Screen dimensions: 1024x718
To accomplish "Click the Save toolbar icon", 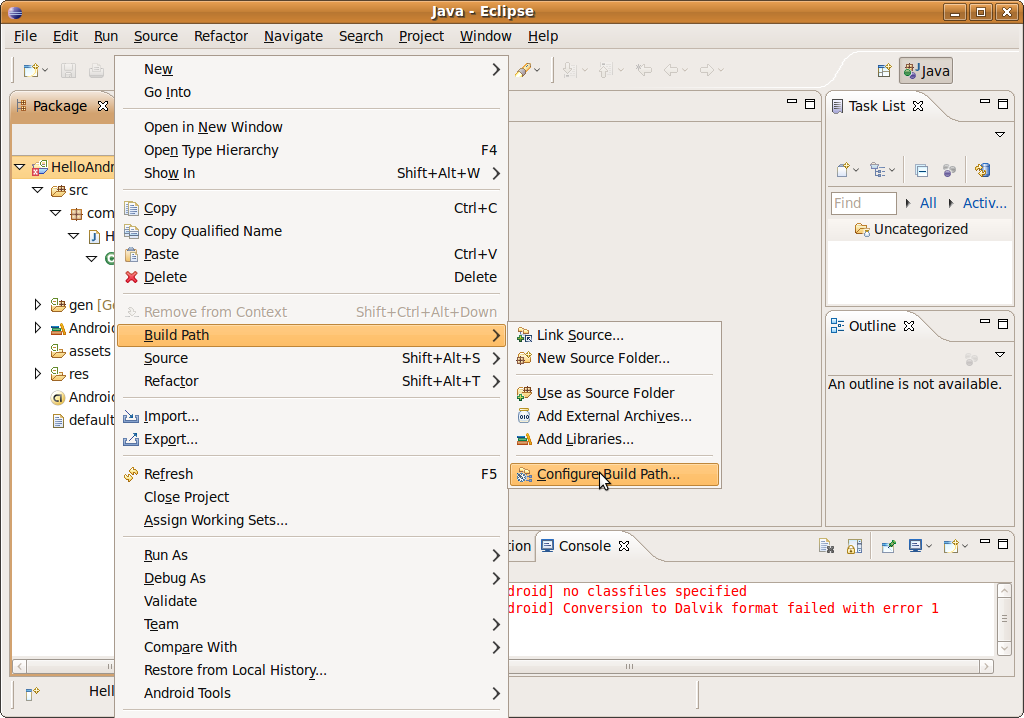I will (69, 70).
